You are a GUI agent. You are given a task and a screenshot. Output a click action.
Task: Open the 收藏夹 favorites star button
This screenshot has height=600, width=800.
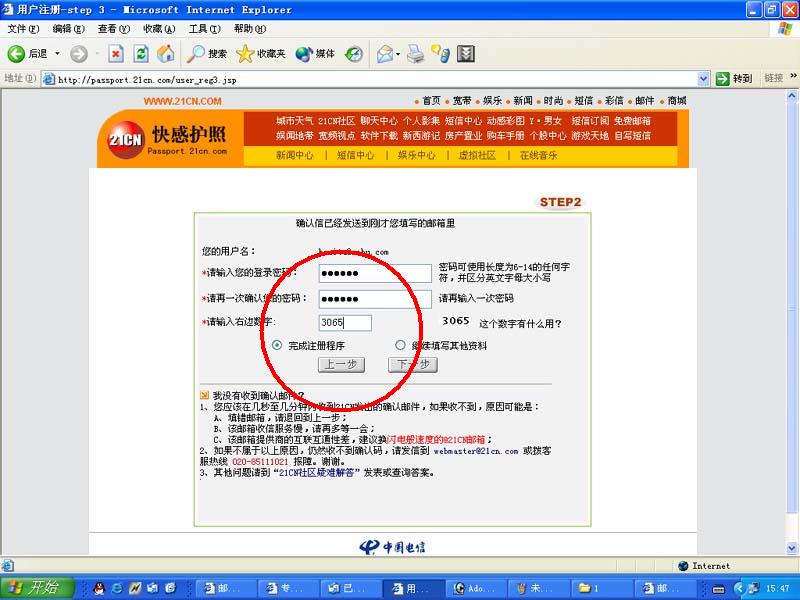pyautogui.click(x=260, y=54)
